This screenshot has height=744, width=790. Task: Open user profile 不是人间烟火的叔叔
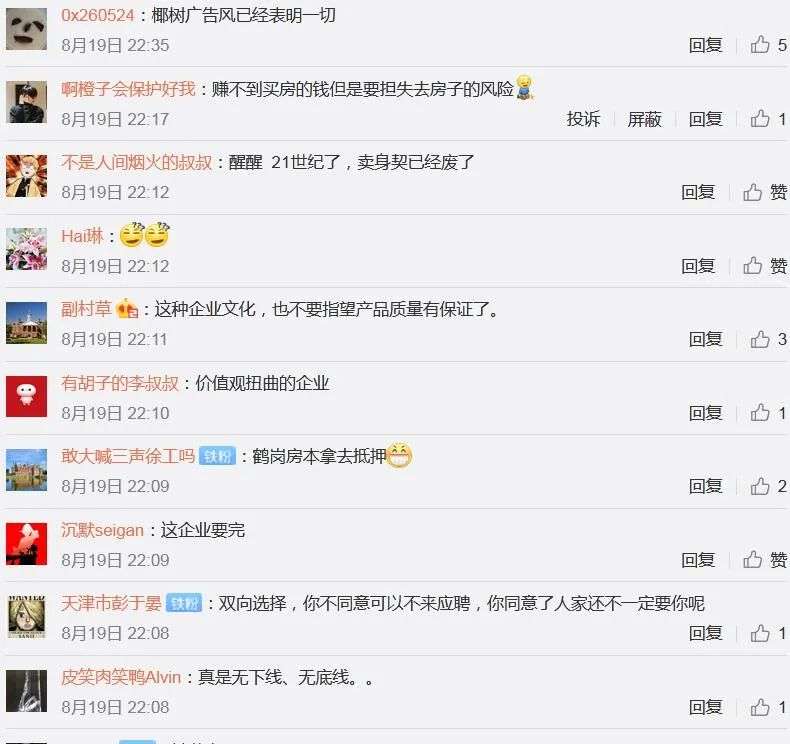pos(137,162)
